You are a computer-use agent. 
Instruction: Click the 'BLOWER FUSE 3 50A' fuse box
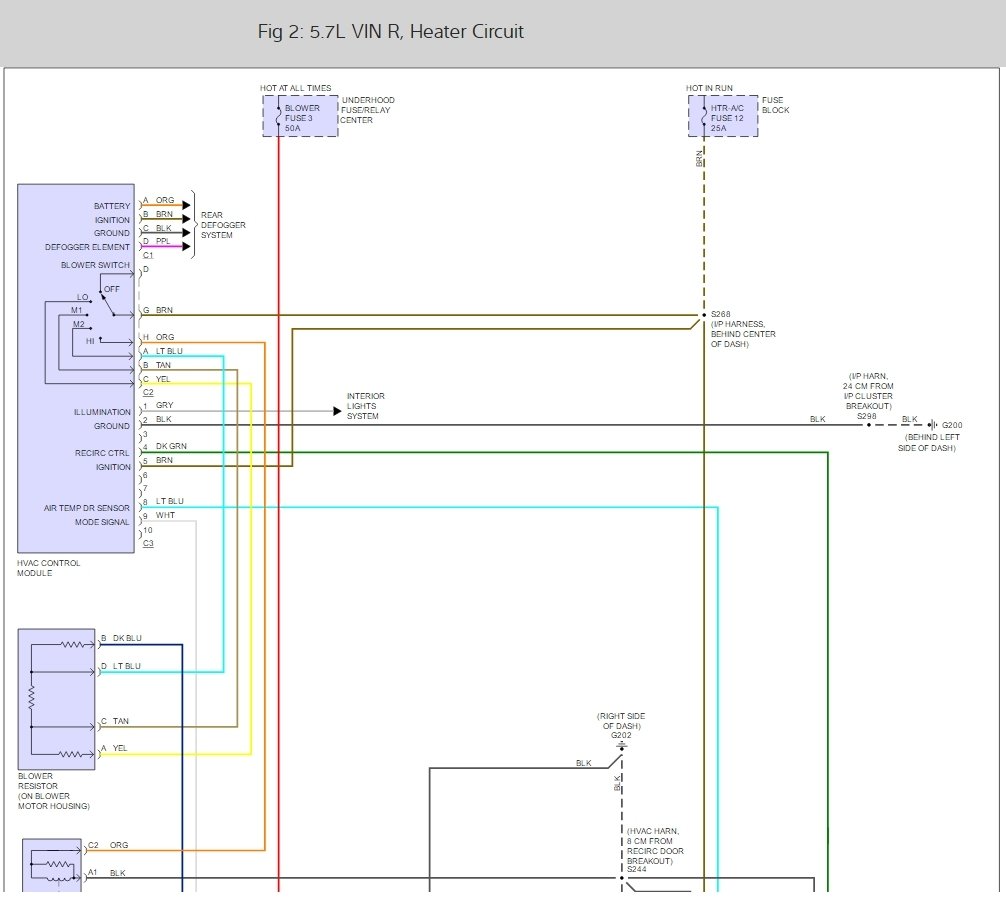(x=300, y=116)
